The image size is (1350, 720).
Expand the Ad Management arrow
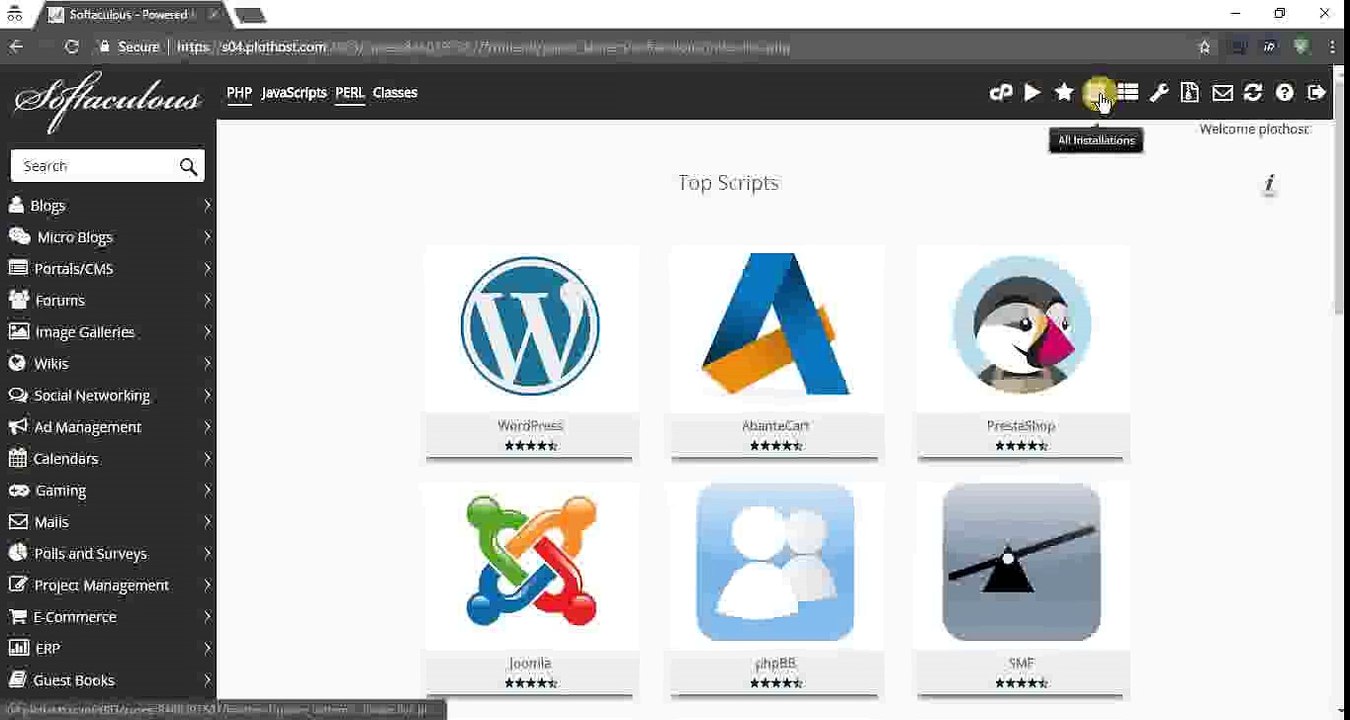pos(207,427)
